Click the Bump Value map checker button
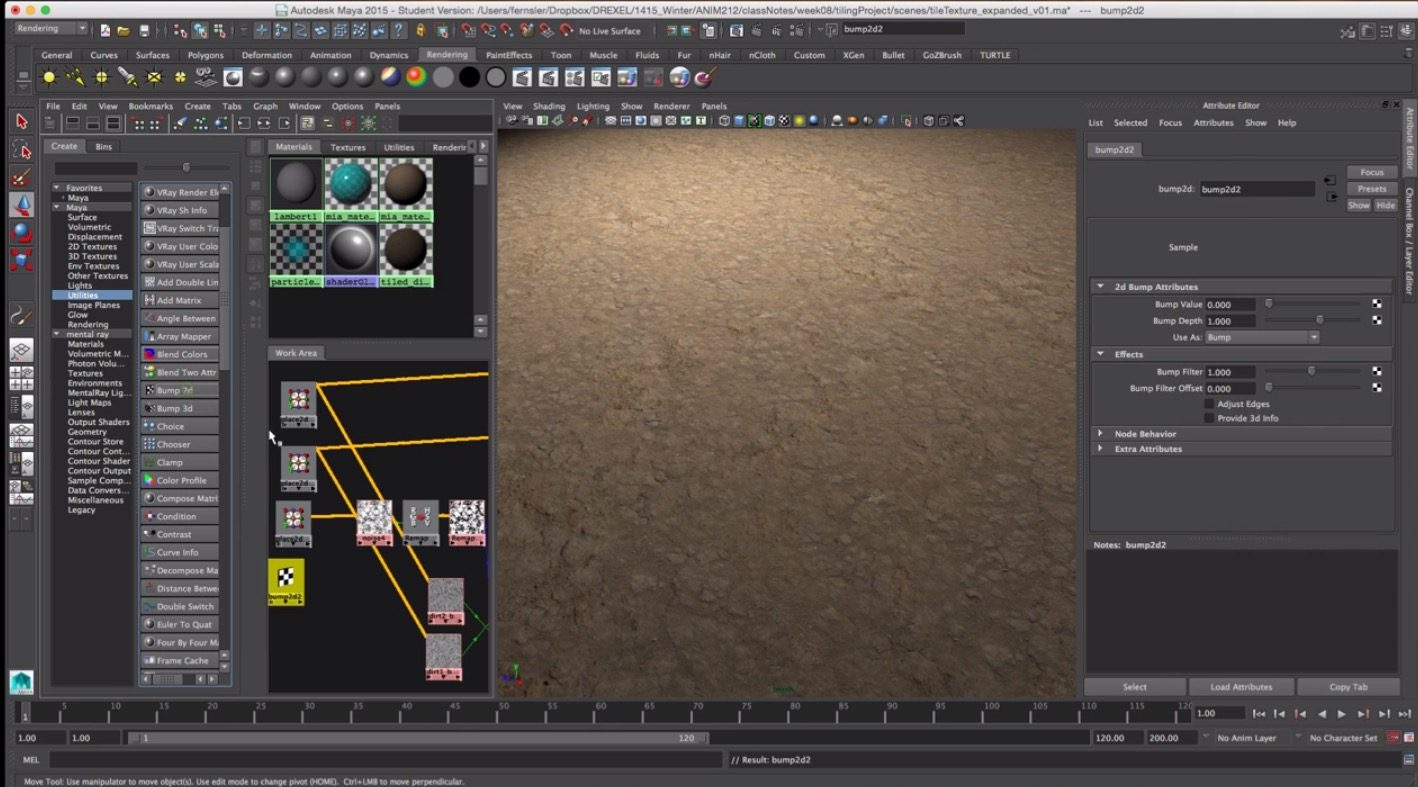Viewport: 1418px width, 787px height. click(x=1377, y=304)
